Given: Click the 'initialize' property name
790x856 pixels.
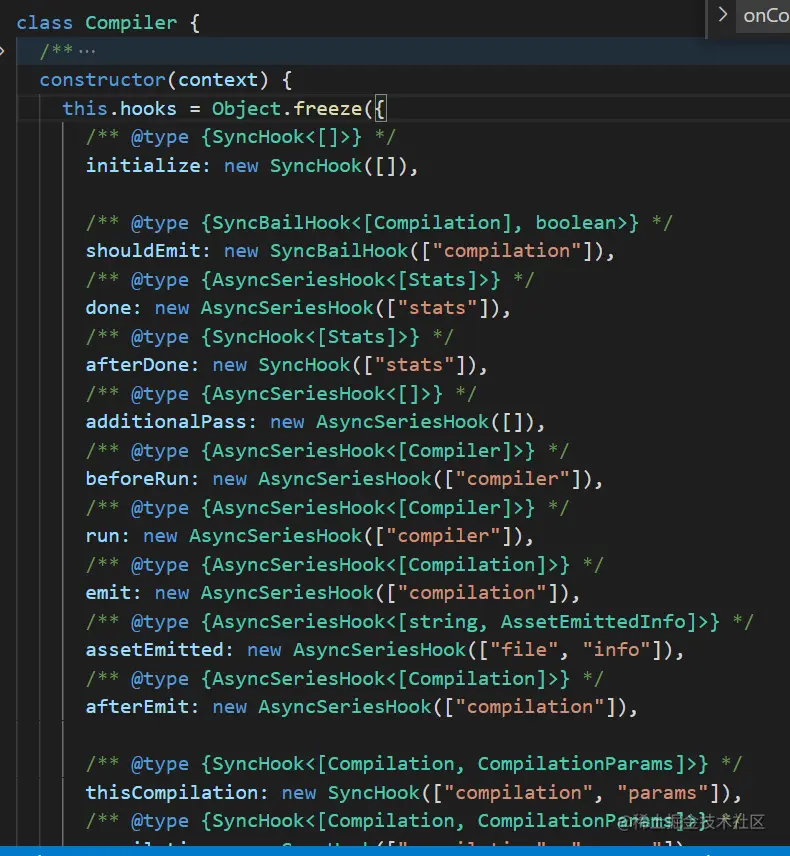Looking at the screenshot, I should point(143,165).
